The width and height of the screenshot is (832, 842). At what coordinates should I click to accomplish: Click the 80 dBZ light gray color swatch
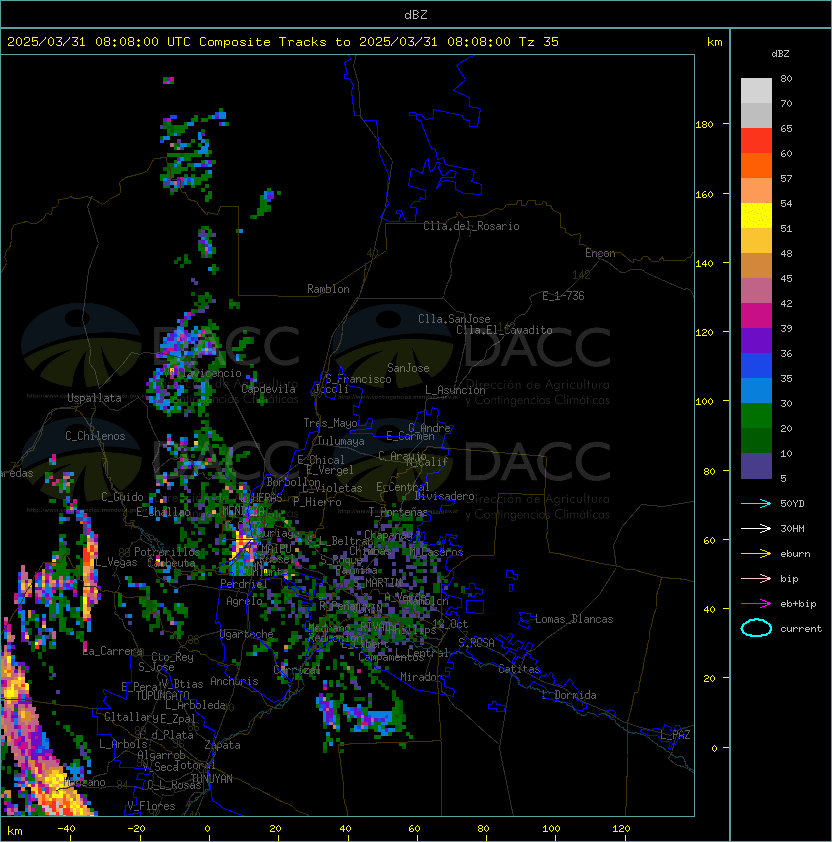pos(756,90)
